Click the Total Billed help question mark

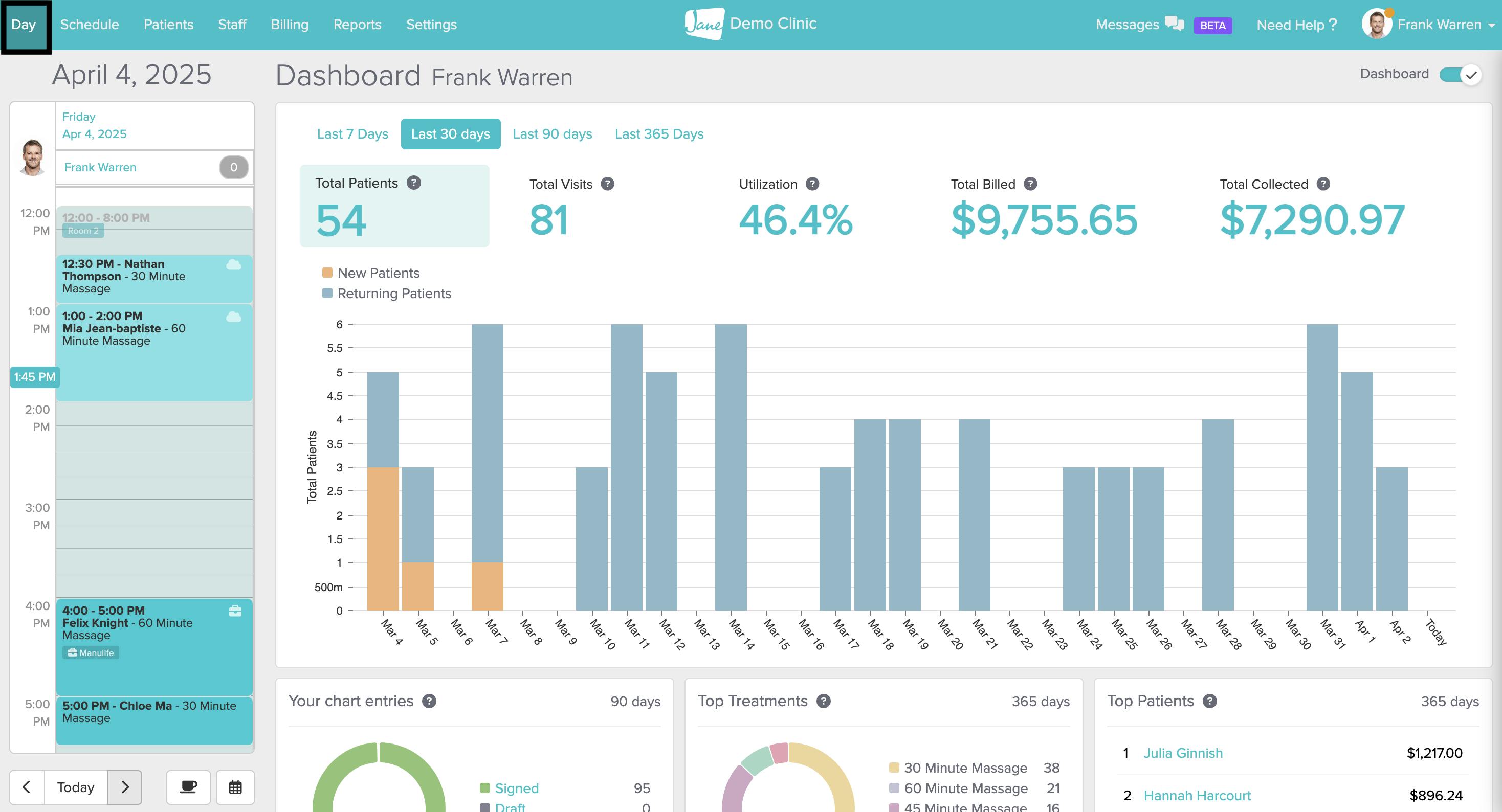click(x=1030, y=184)
